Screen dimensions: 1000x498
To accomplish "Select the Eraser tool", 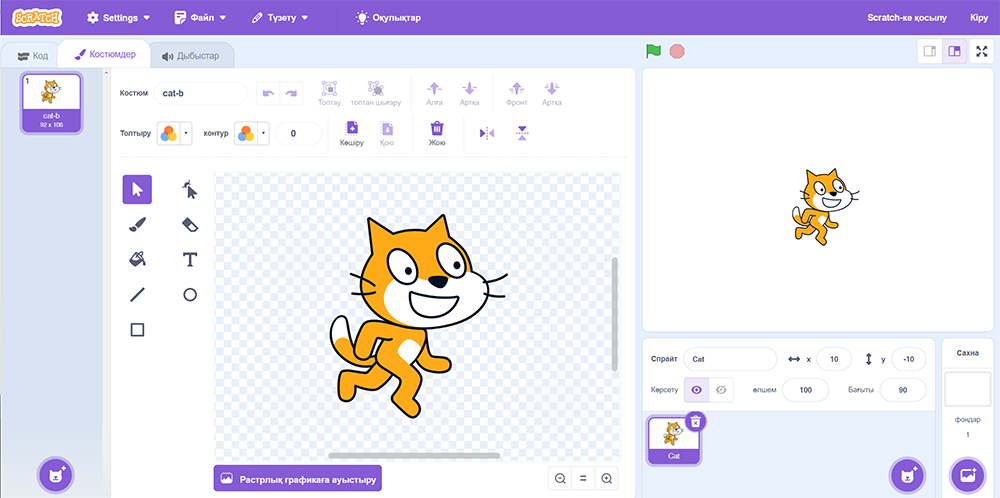I will [189, 224].
